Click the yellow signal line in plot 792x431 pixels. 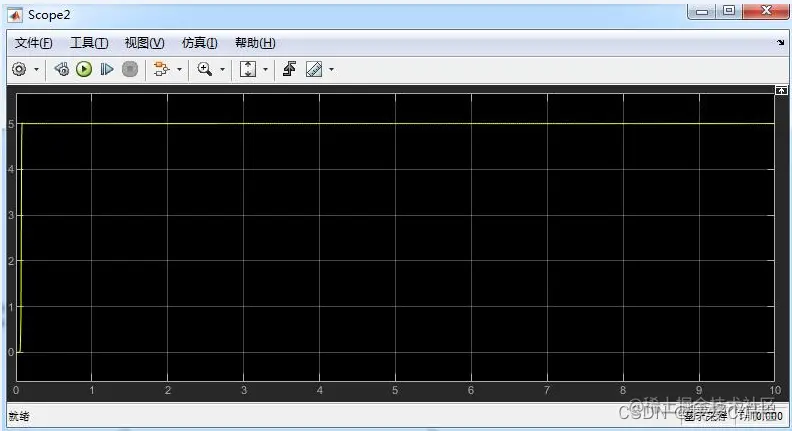(395, 123)
